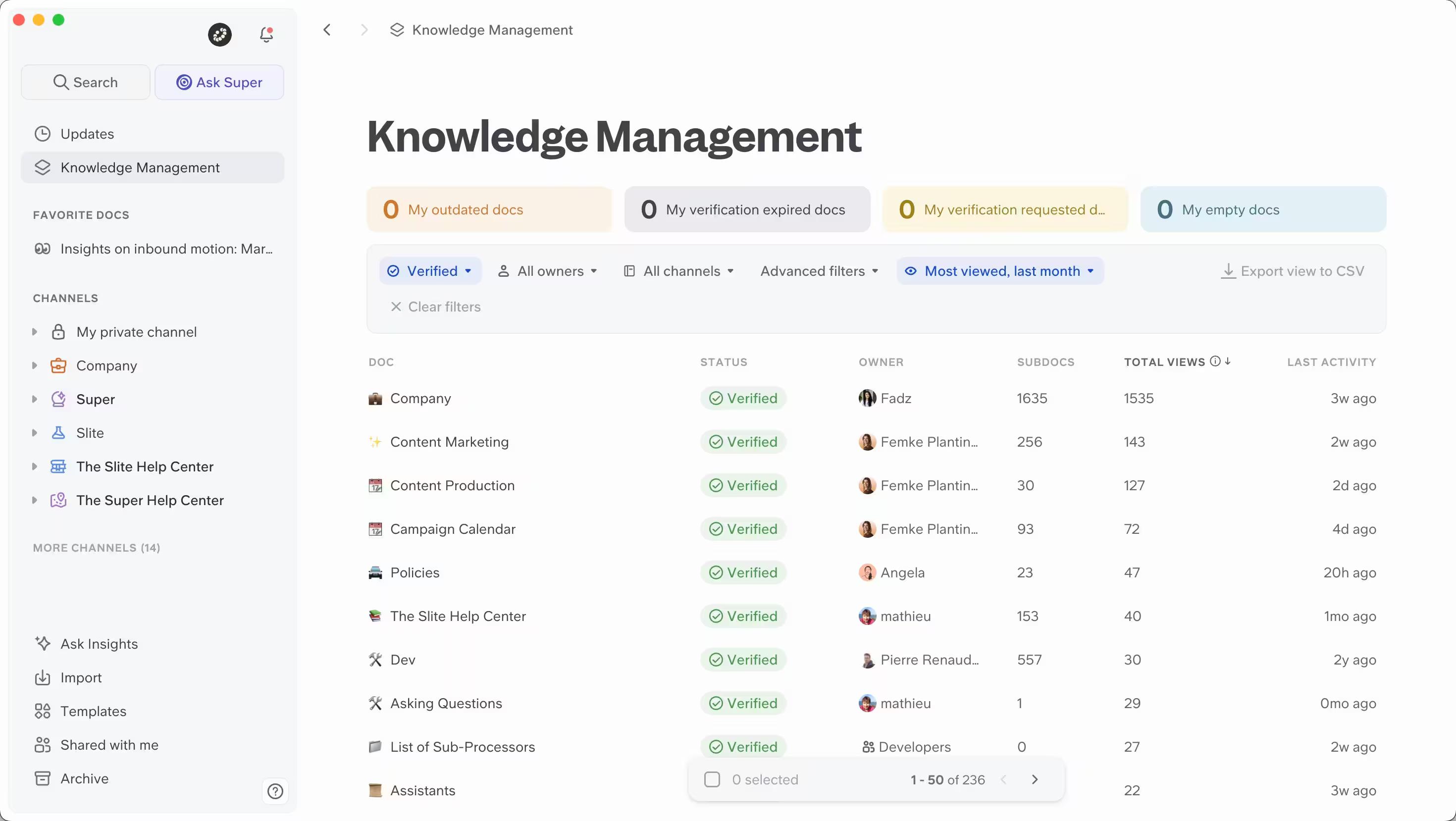The image size is (1456, 821).
Task: Open Import in the sidebar
Action: pyautogui.click(x=153, y=677)
